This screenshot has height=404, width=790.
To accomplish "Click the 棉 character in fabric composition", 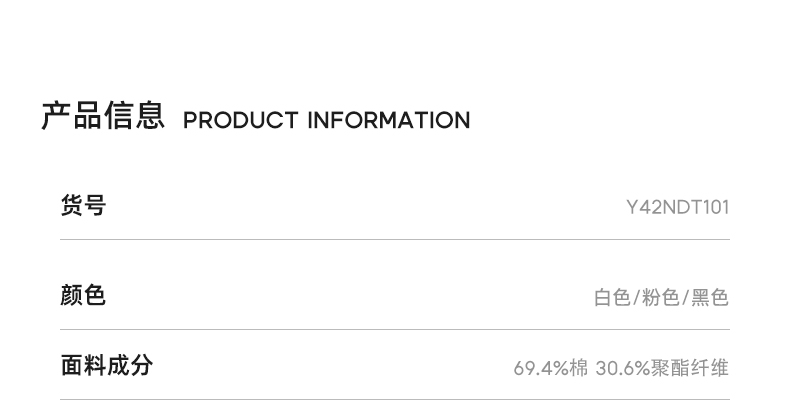I will (579, 368).
